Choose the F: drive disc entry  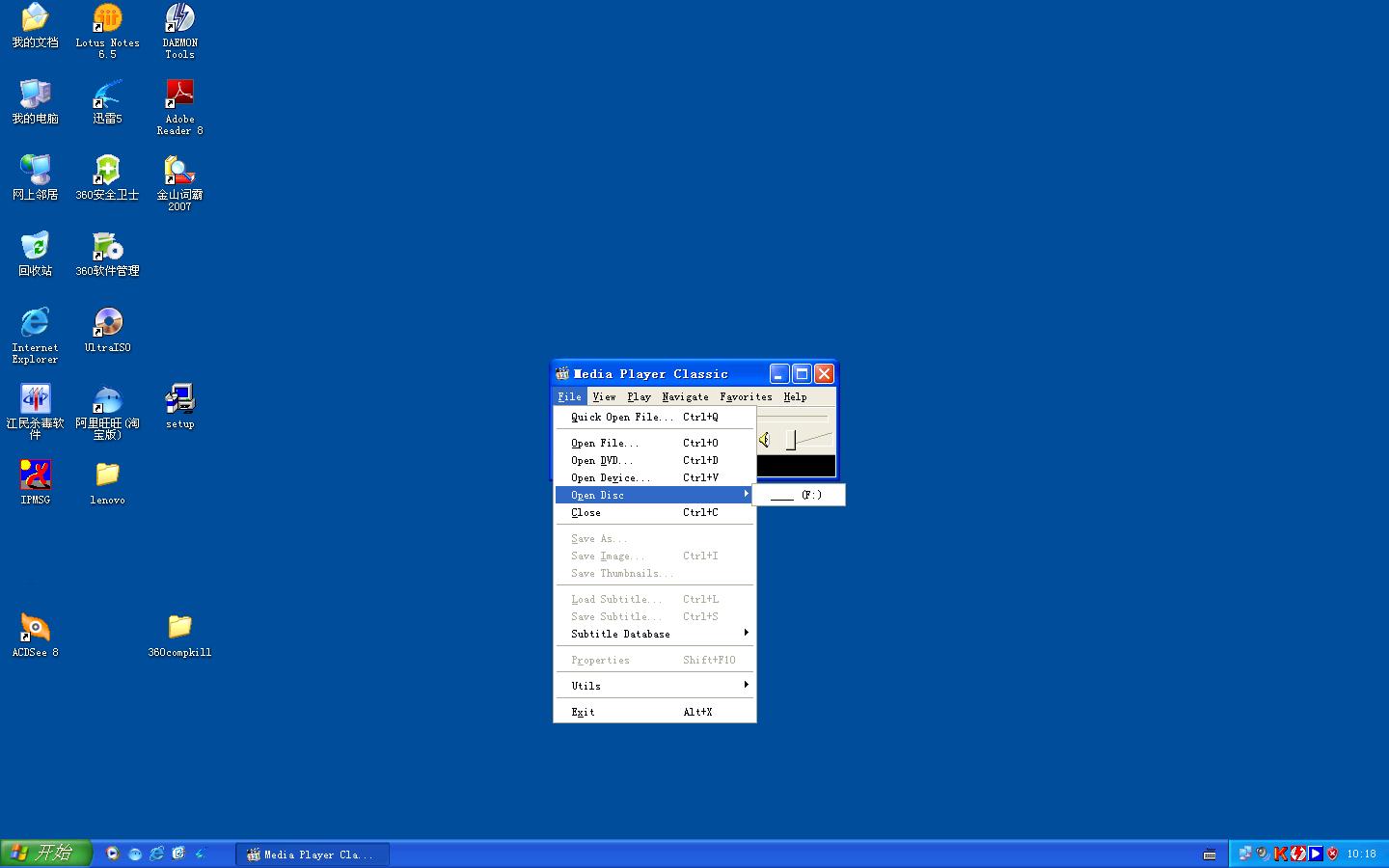798,495
